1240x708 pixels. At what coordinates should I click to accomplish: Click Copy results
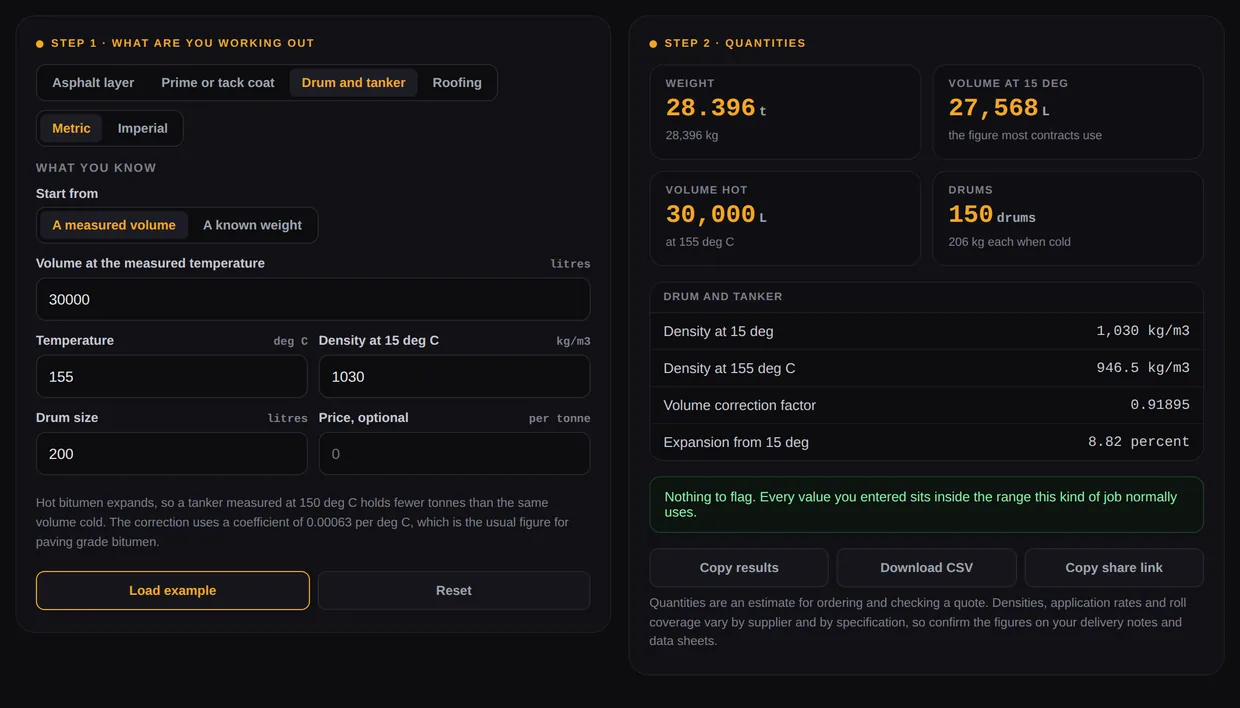point(739,567)
